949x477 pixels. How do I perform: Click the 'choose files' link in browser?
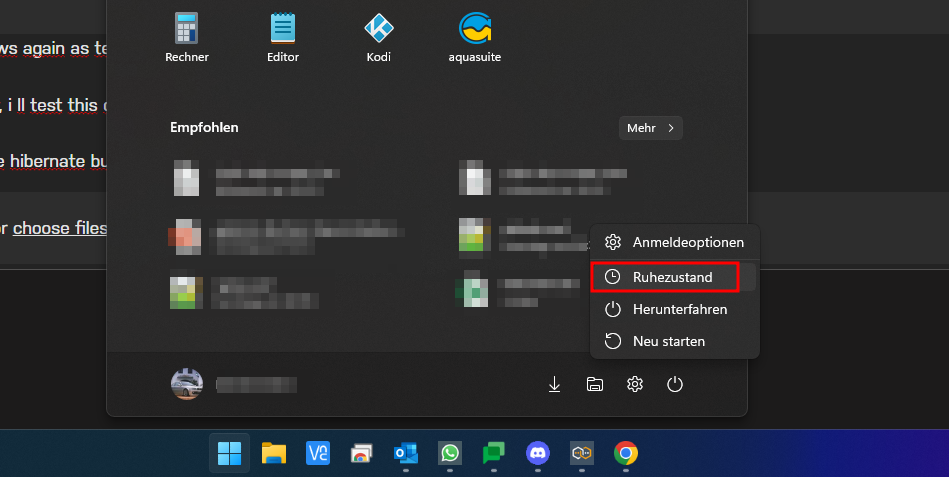pyautogui.click(x=60, y=228)
